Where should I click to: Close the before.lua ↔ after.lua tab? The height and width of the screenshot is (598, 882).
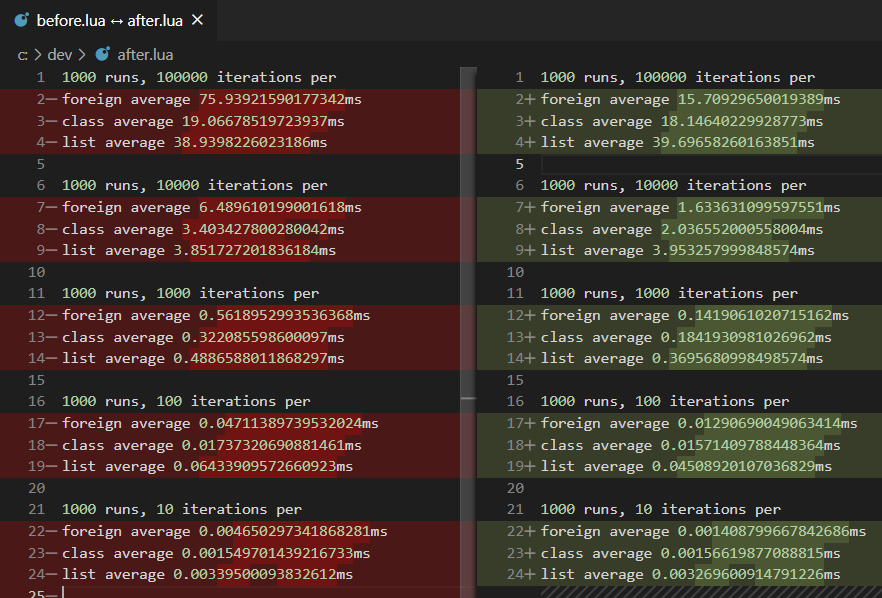point(197,20)
